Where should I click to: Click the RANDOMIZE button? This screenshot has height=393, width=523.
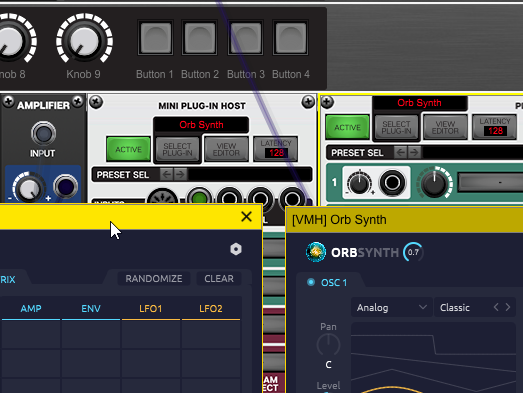coord(154,279)
